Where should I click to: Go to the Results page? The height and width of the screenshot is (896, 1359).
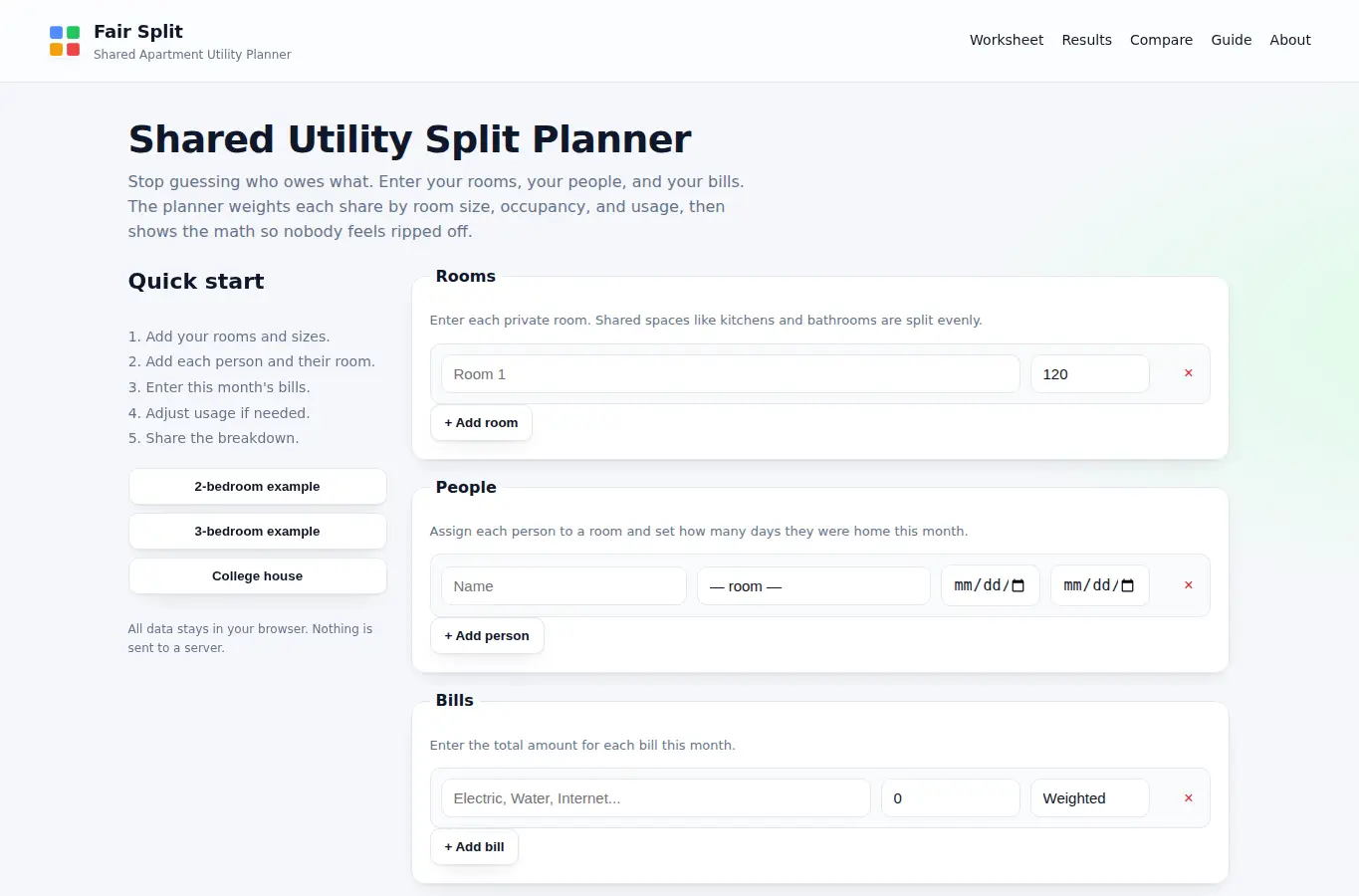1086,40
